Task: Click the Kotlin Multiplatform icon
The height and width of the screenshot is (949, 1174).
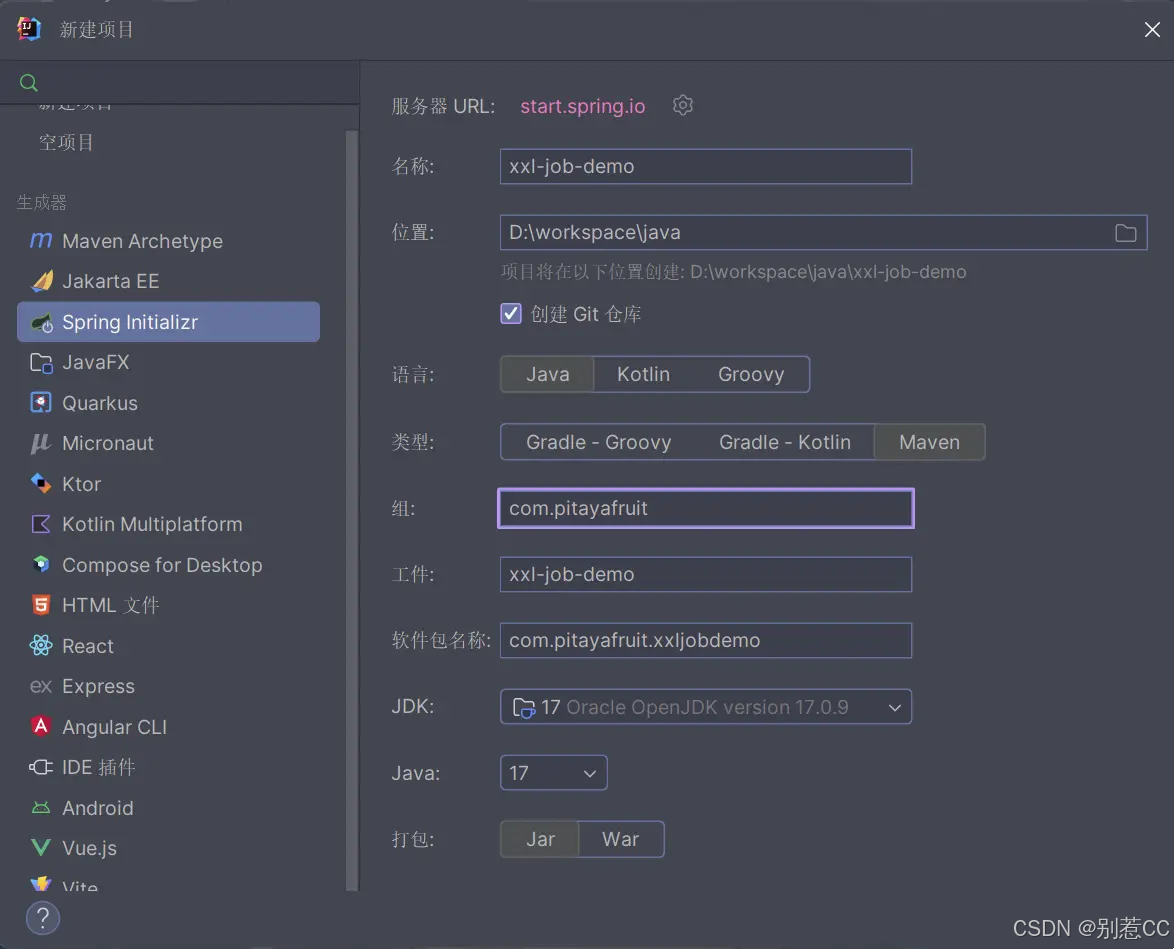Action: click(41, 524)
